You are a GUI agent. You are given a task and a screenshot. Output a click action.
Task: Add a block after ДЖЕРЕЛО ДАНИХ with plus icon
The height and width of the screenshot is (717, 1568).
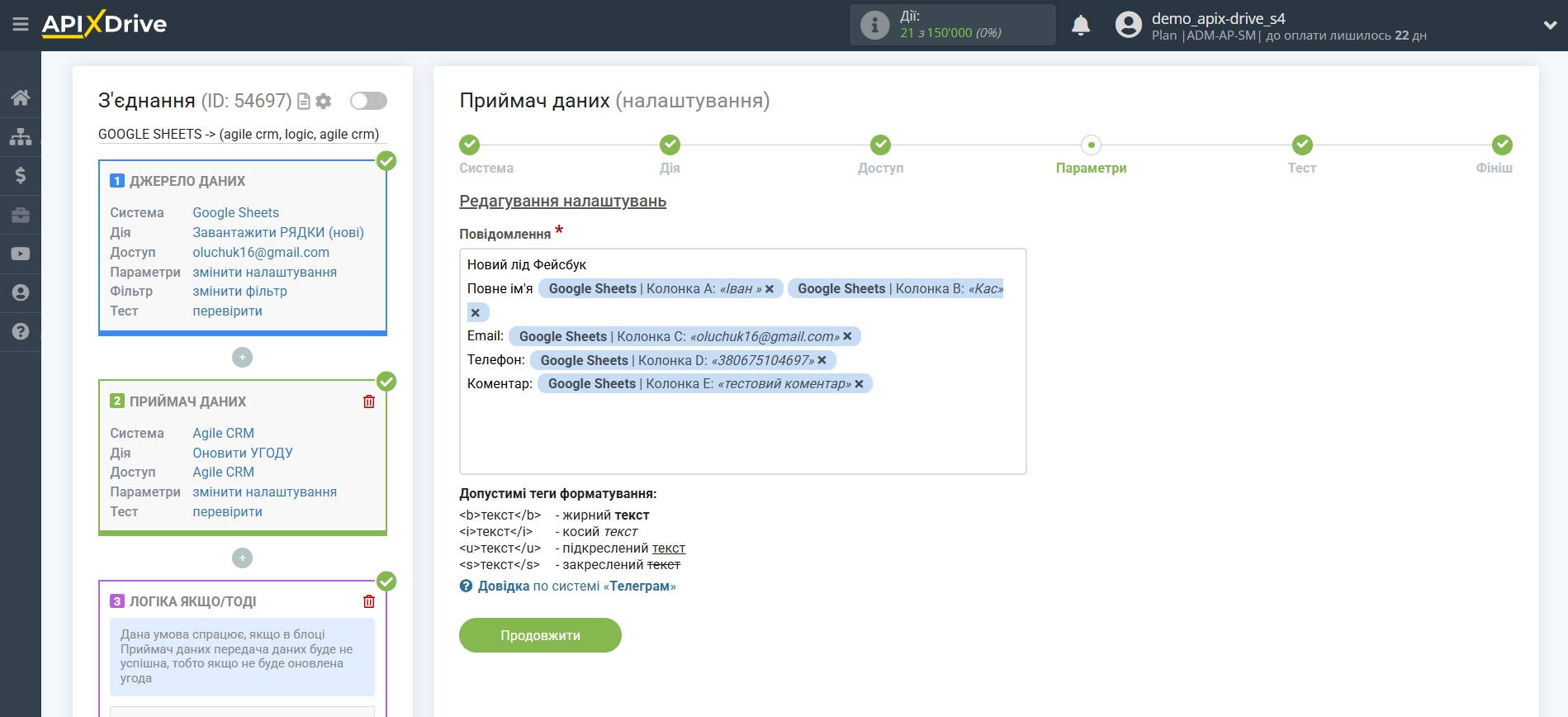[242, 357]
